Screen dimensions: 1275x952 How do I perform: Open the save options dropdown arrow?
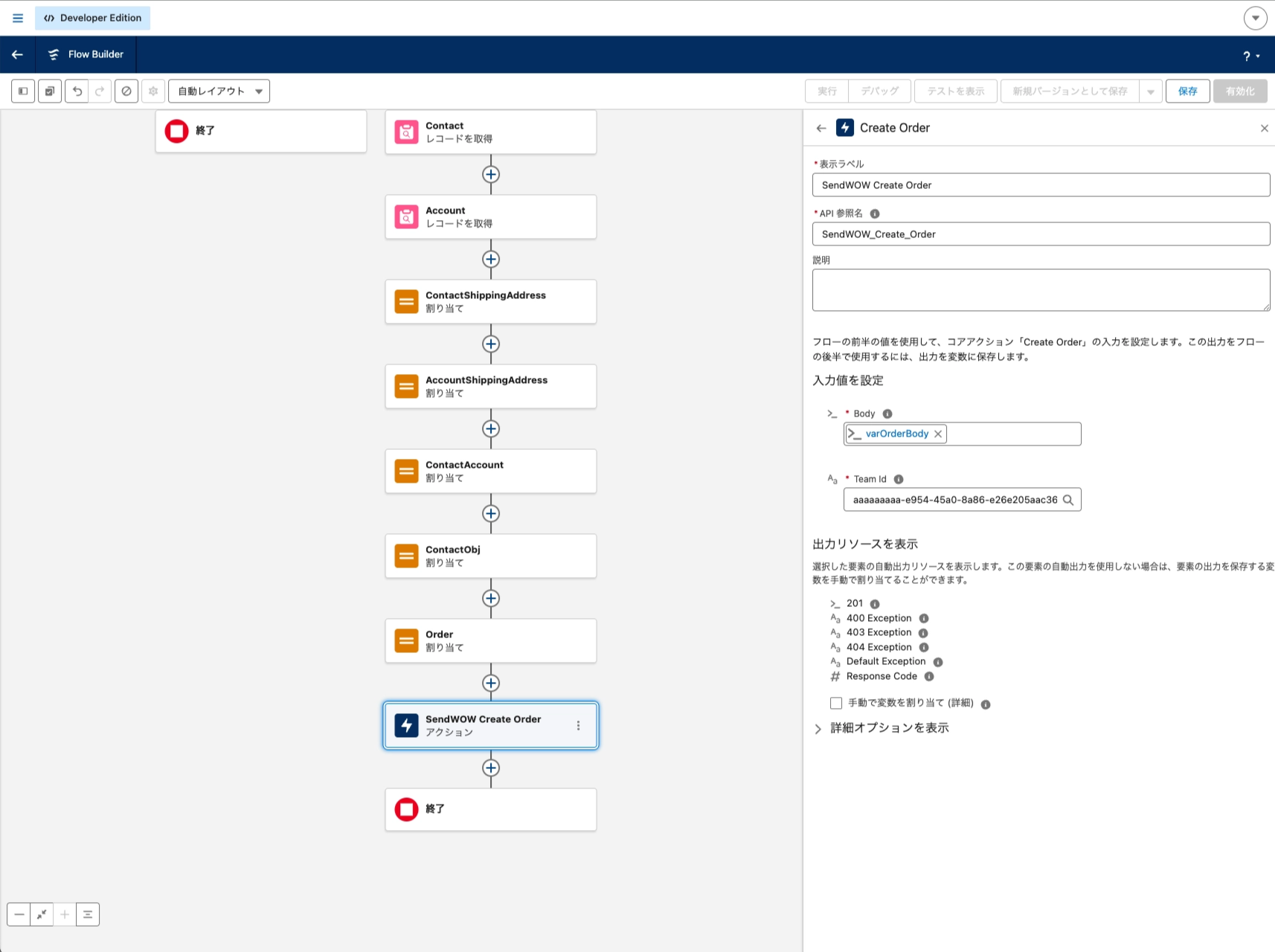click(x=1151, y=91)
